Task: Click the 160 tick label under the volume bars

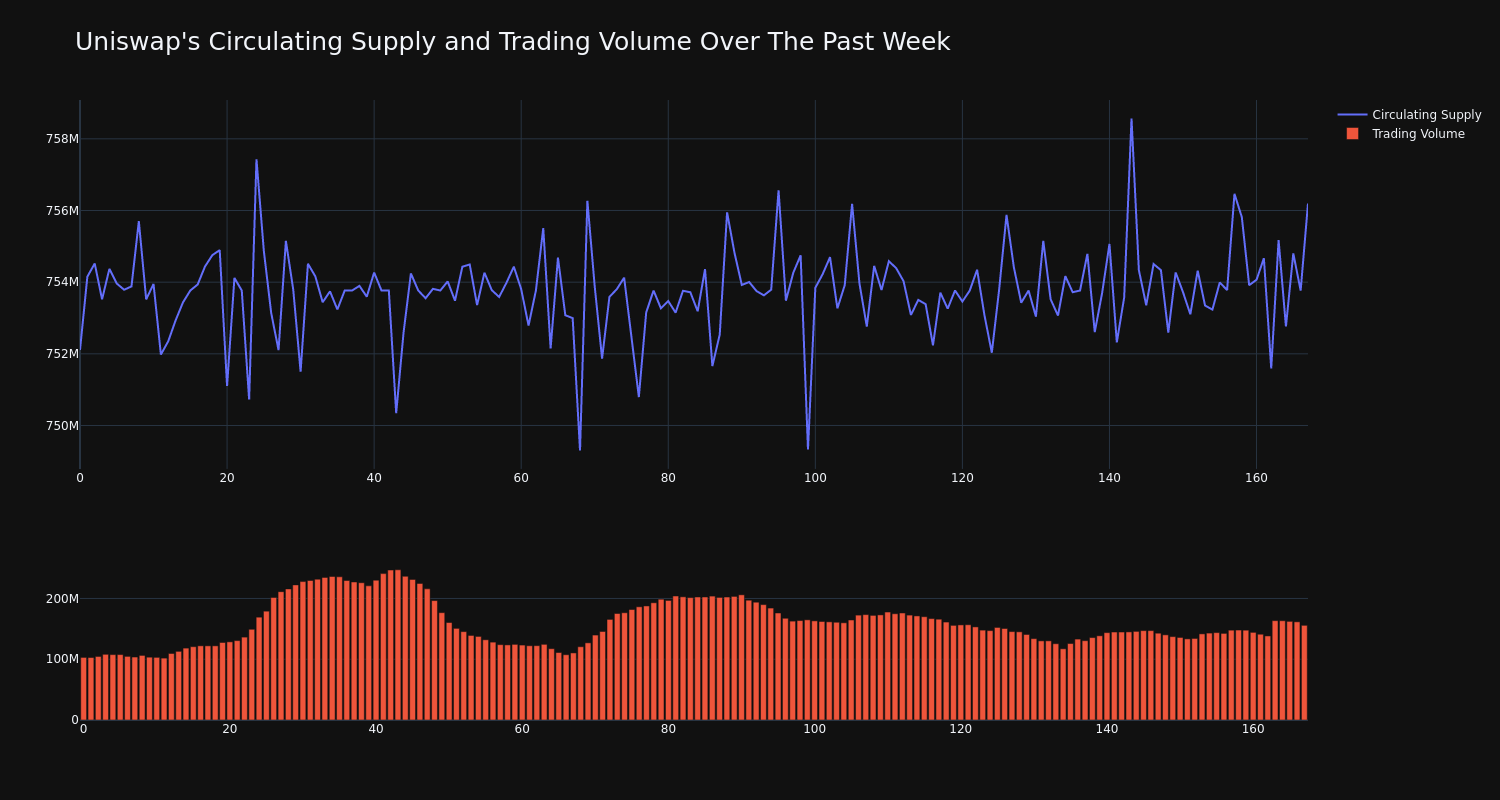Action: pos(1253,729)
